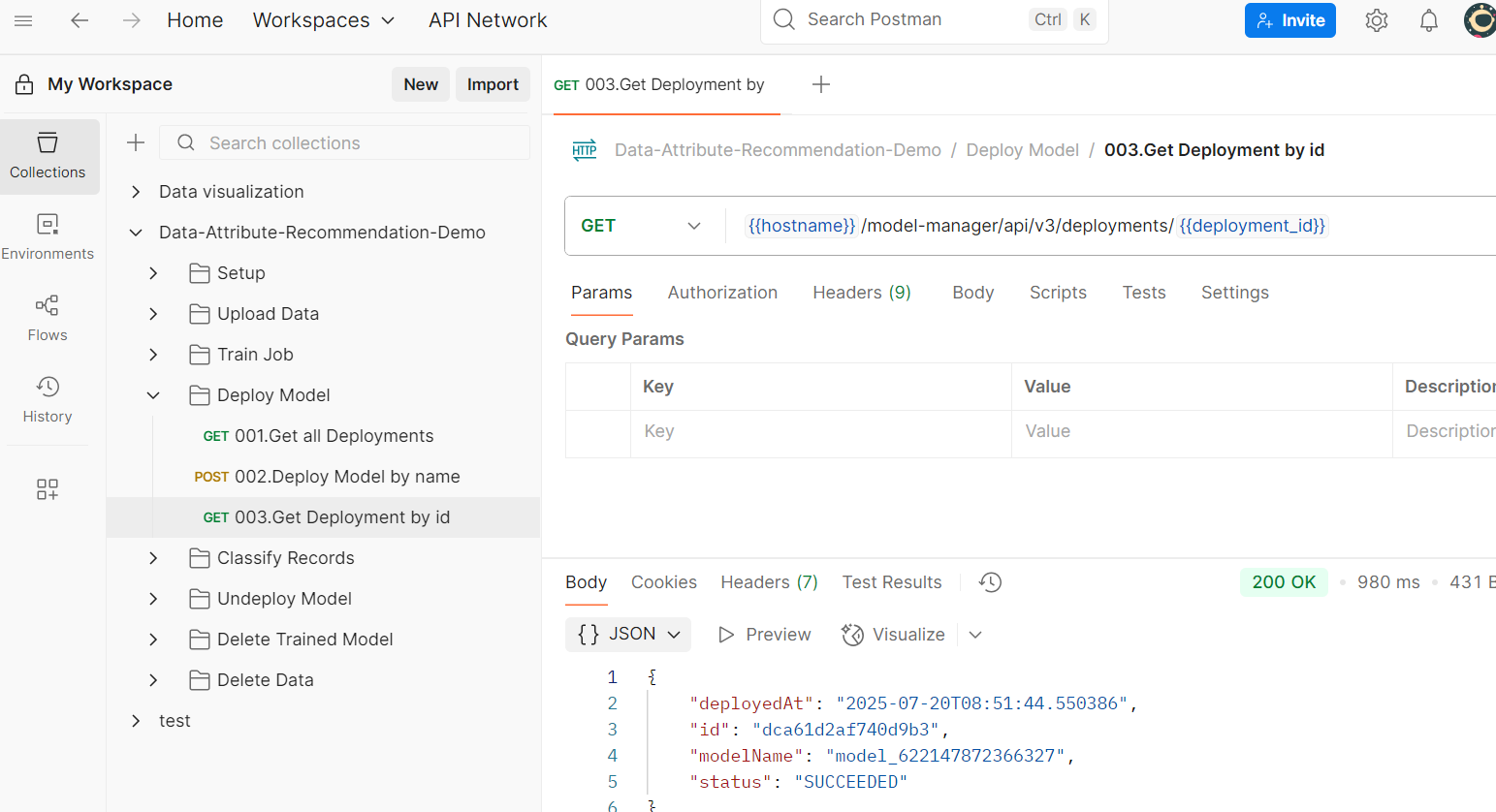Open the Visualize options chevron
The image size is (1496, 812).
[x=975, y=635]
